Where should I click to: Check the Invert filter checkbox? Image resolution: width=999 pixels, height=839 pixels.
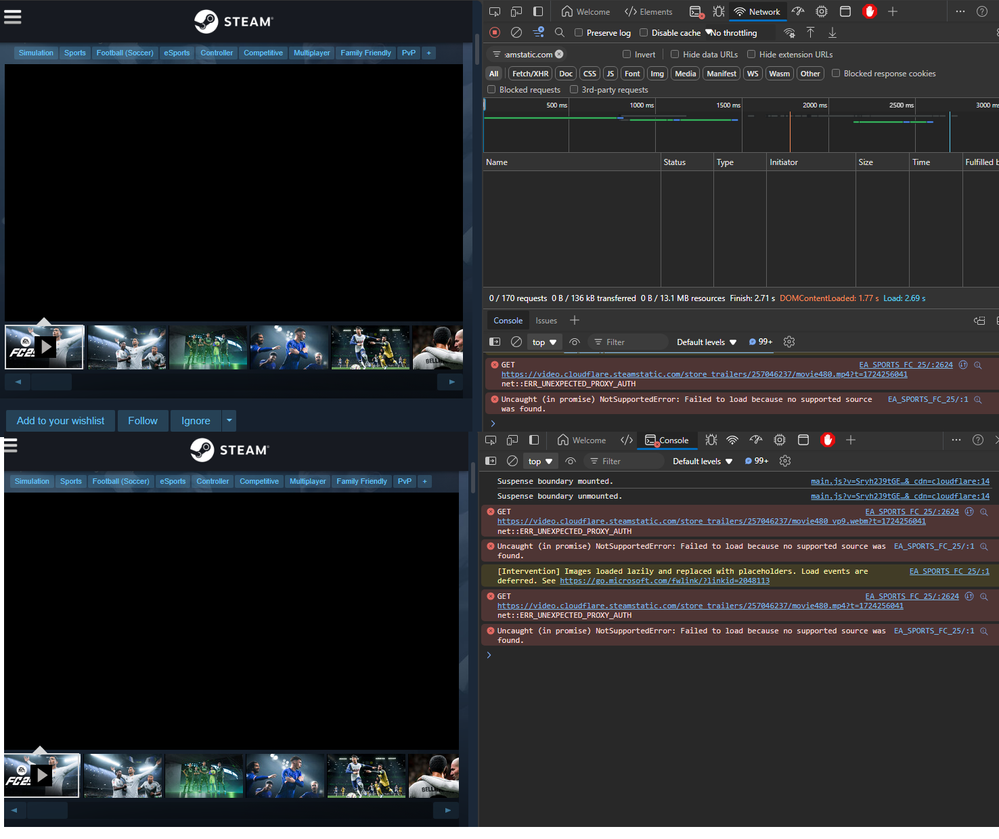click(x=627, y=55)
